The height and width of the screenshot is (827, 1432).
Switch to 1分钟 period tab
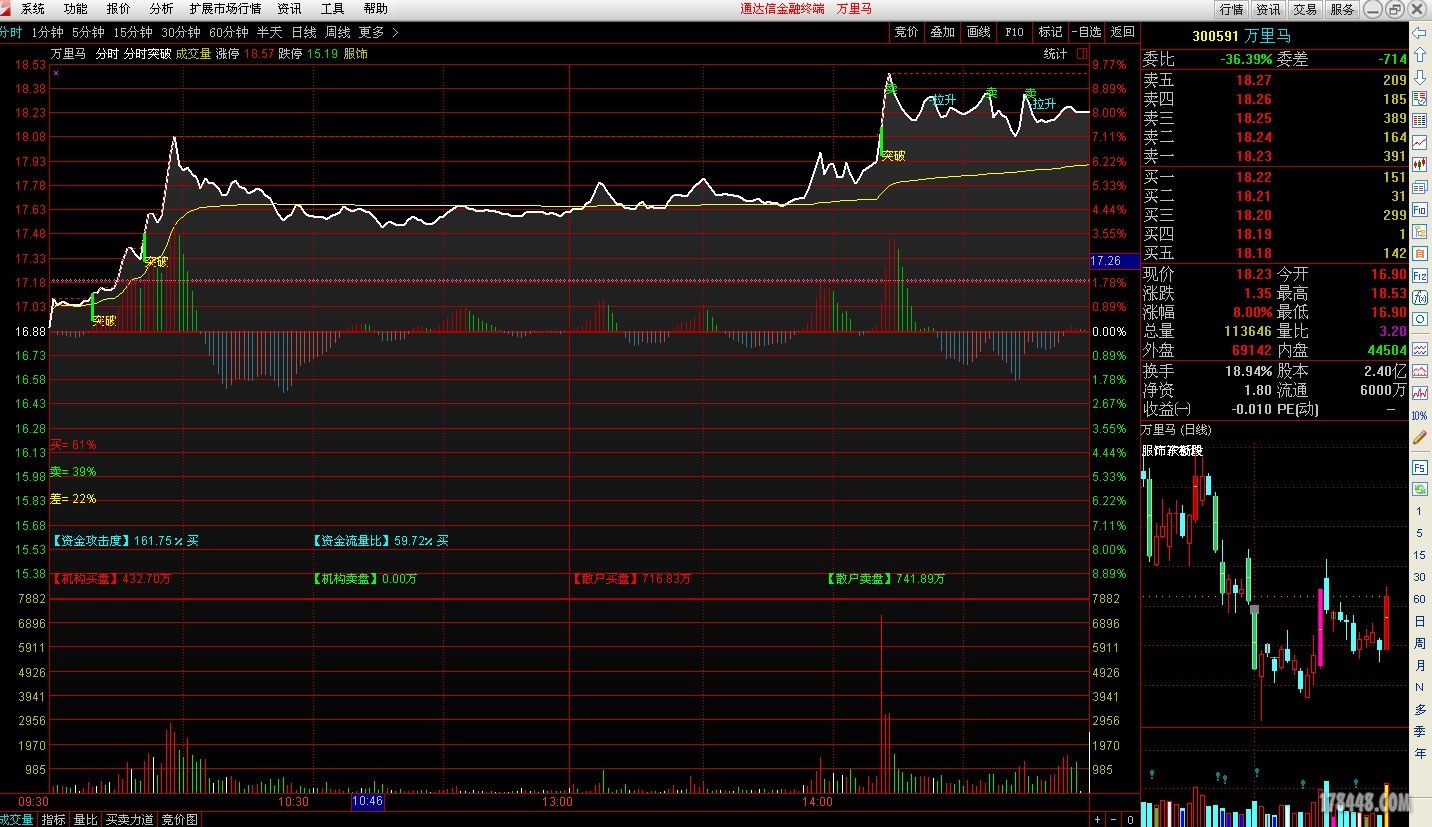pyautogui.click(x=47, y=32)
